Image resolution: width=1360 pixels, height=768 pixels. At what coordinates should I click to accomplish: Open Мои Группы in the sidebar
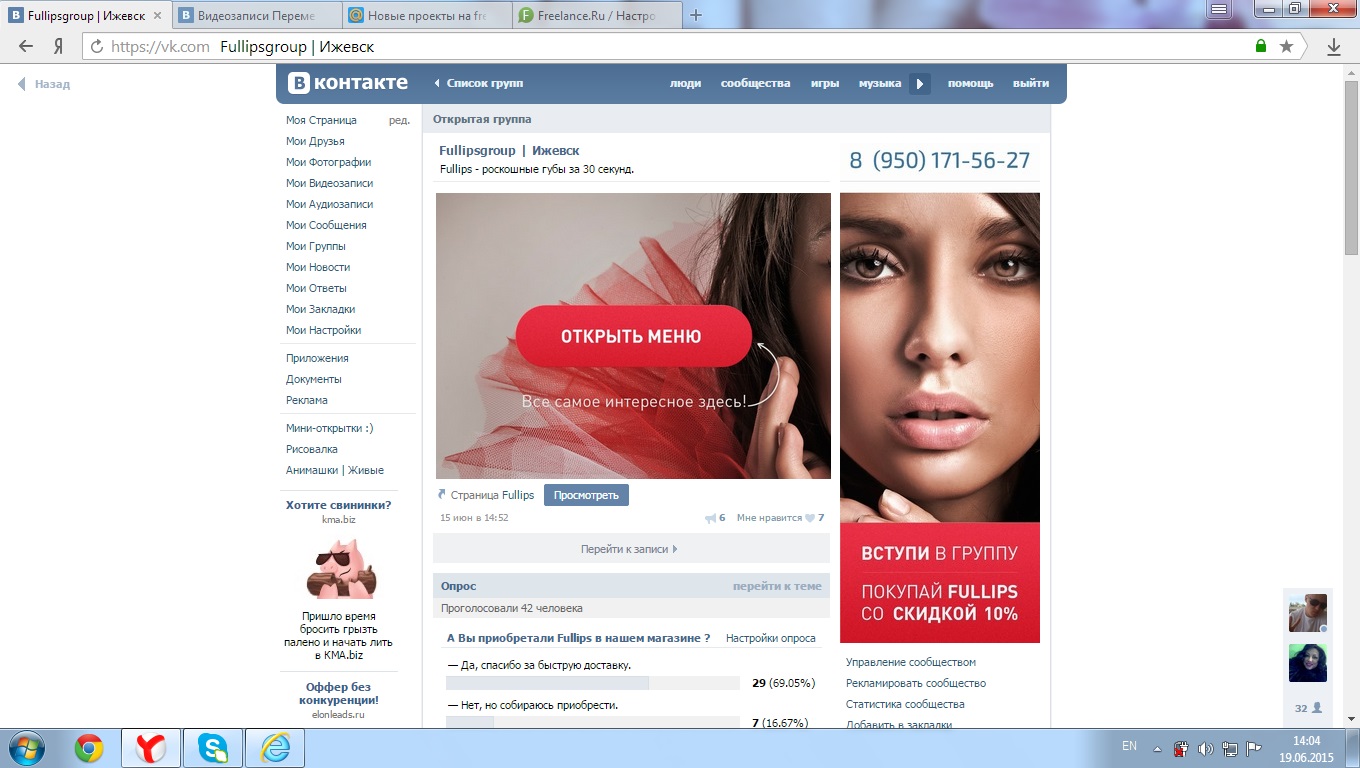(315, 246)
